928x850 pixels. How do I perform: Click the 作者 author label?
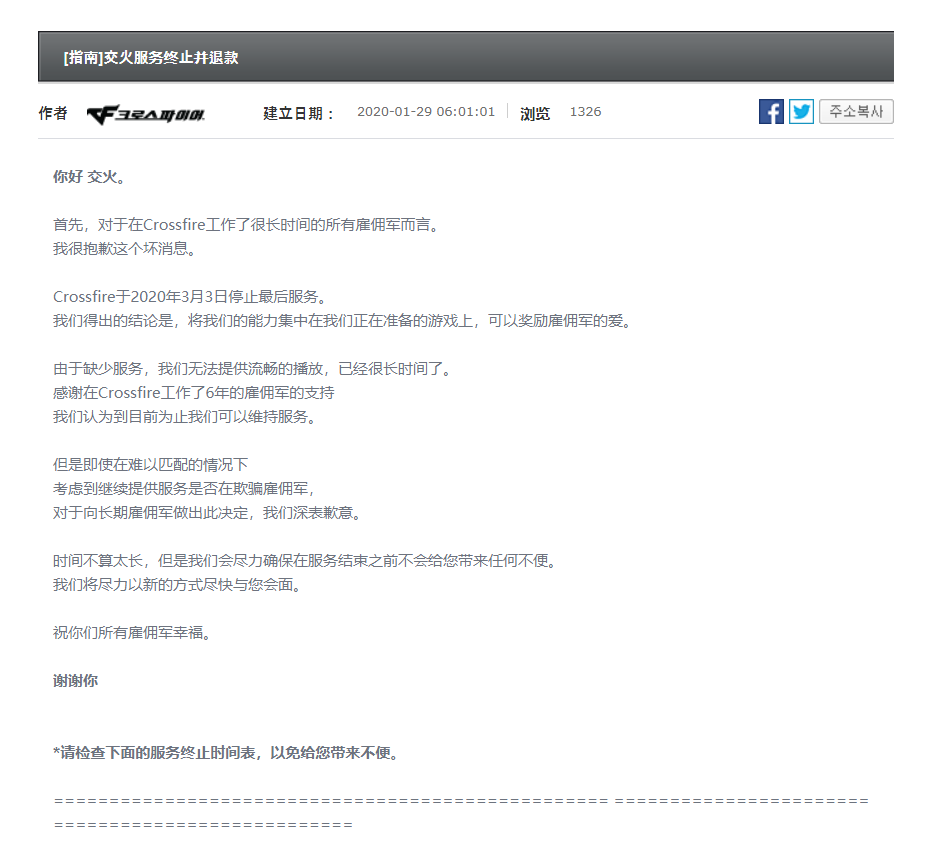(53, 113)
